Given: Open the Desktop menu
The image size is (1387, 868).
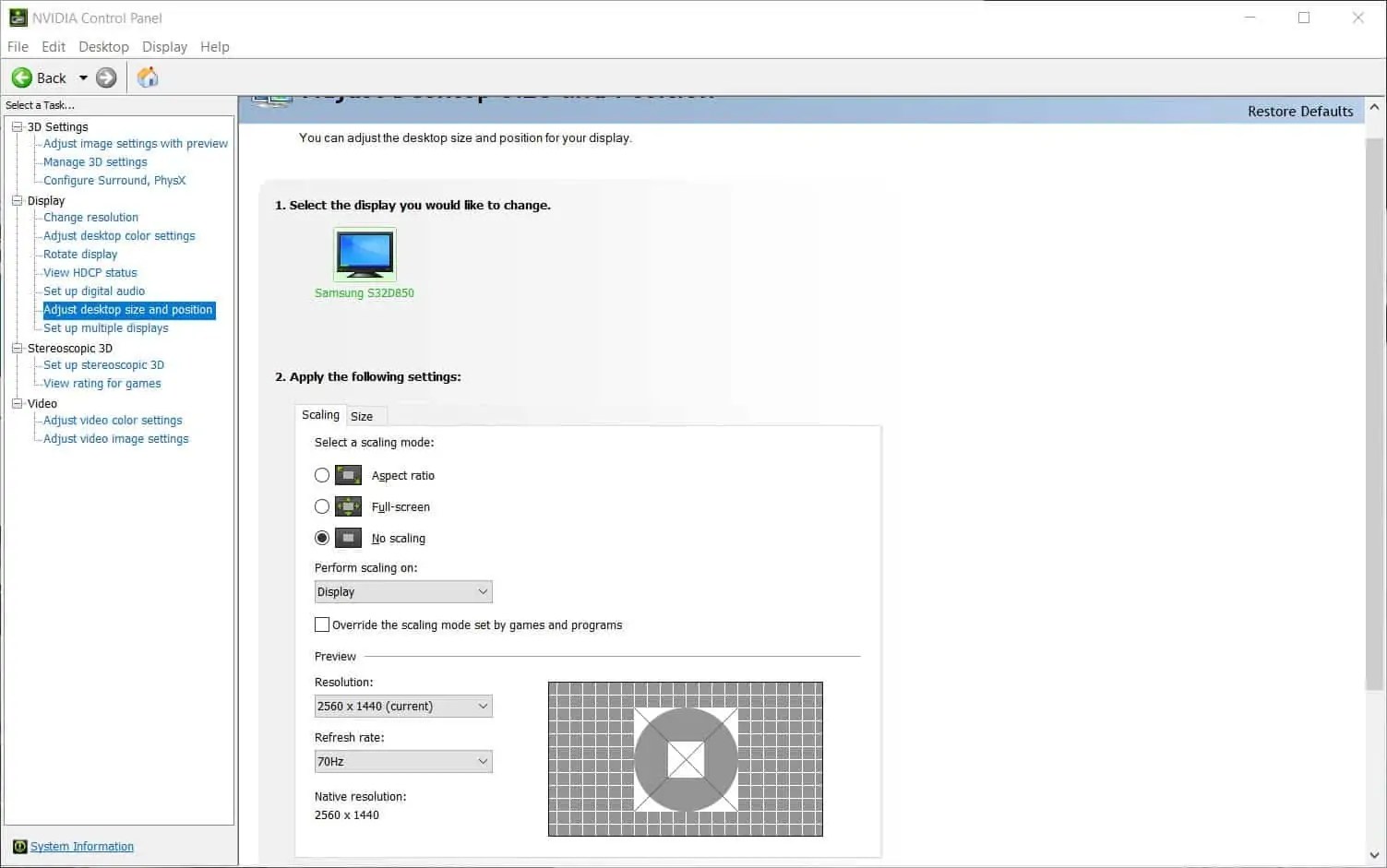Looking at the screenshot, I should tap(103, 46).
